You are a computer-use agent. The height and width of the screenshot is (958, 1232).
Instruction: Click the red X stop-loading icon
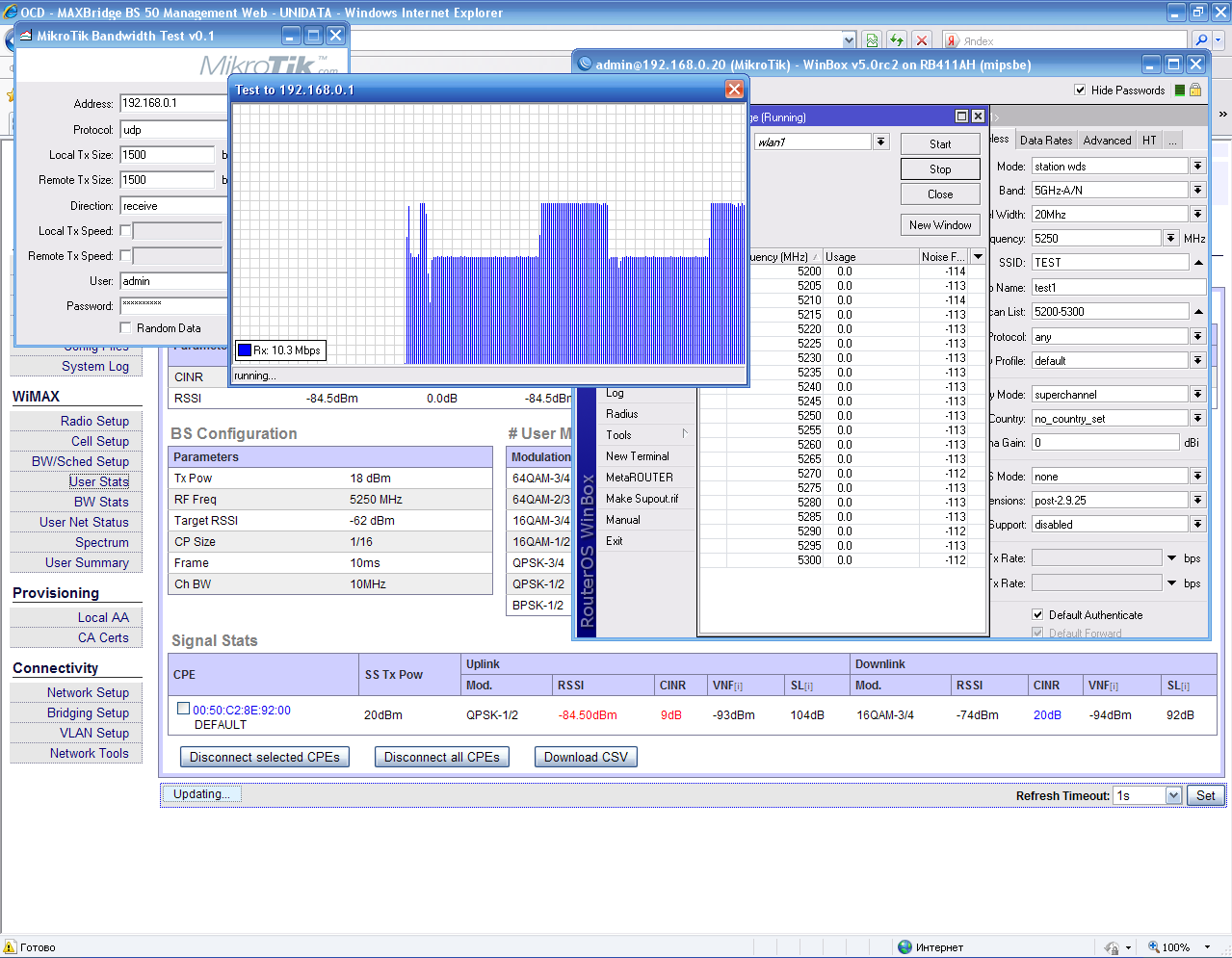pos(922,40)
